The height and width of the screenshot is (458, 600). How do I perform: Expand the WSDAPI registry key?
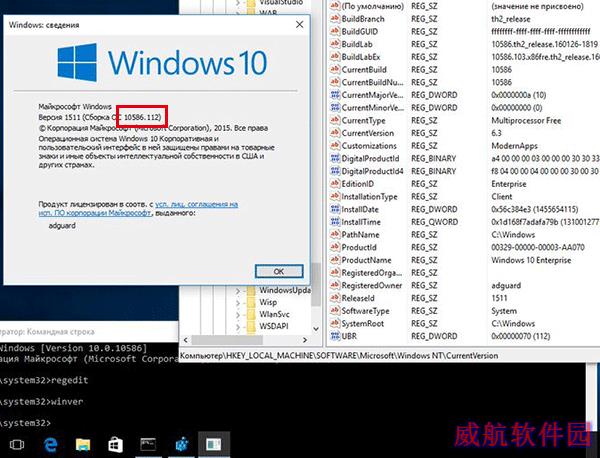(x=238, y=326)
